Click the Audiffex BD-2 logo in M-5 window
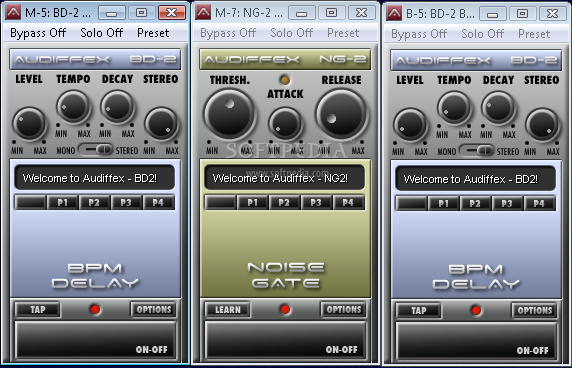 click(x=95, y=59)
